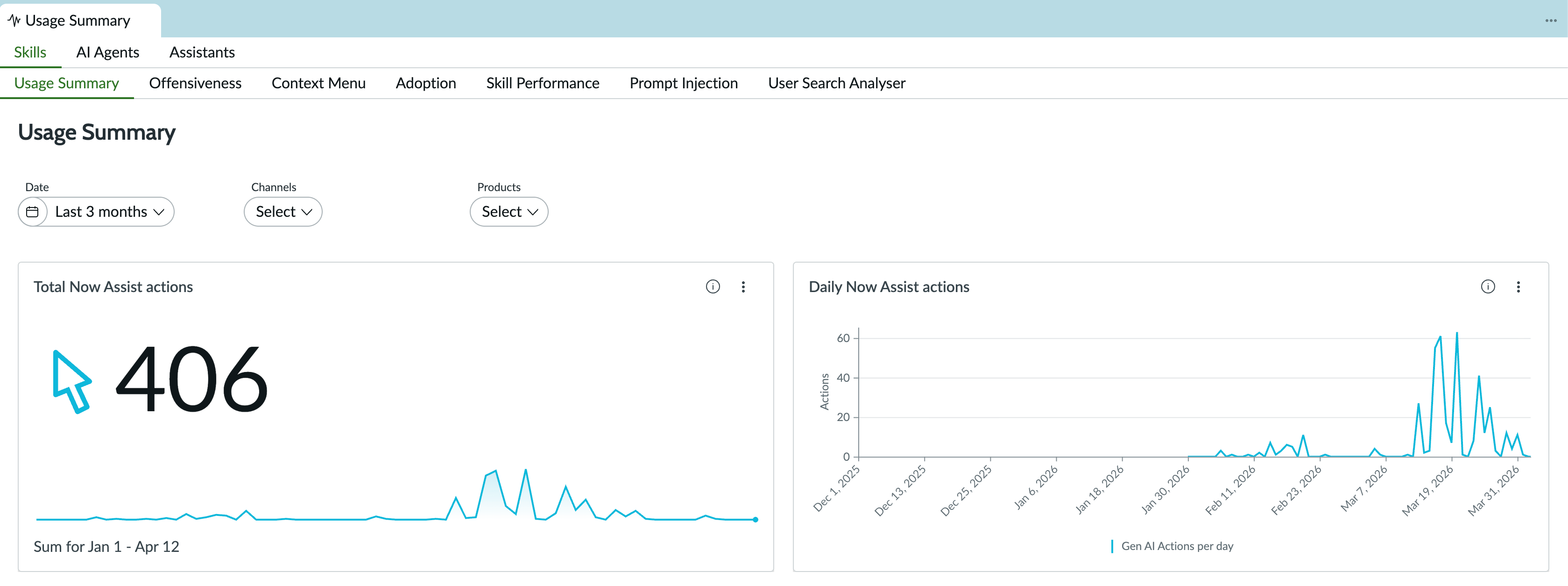Click the Total Now Assist actions title

pyautogui.click(x=113, y=287)
